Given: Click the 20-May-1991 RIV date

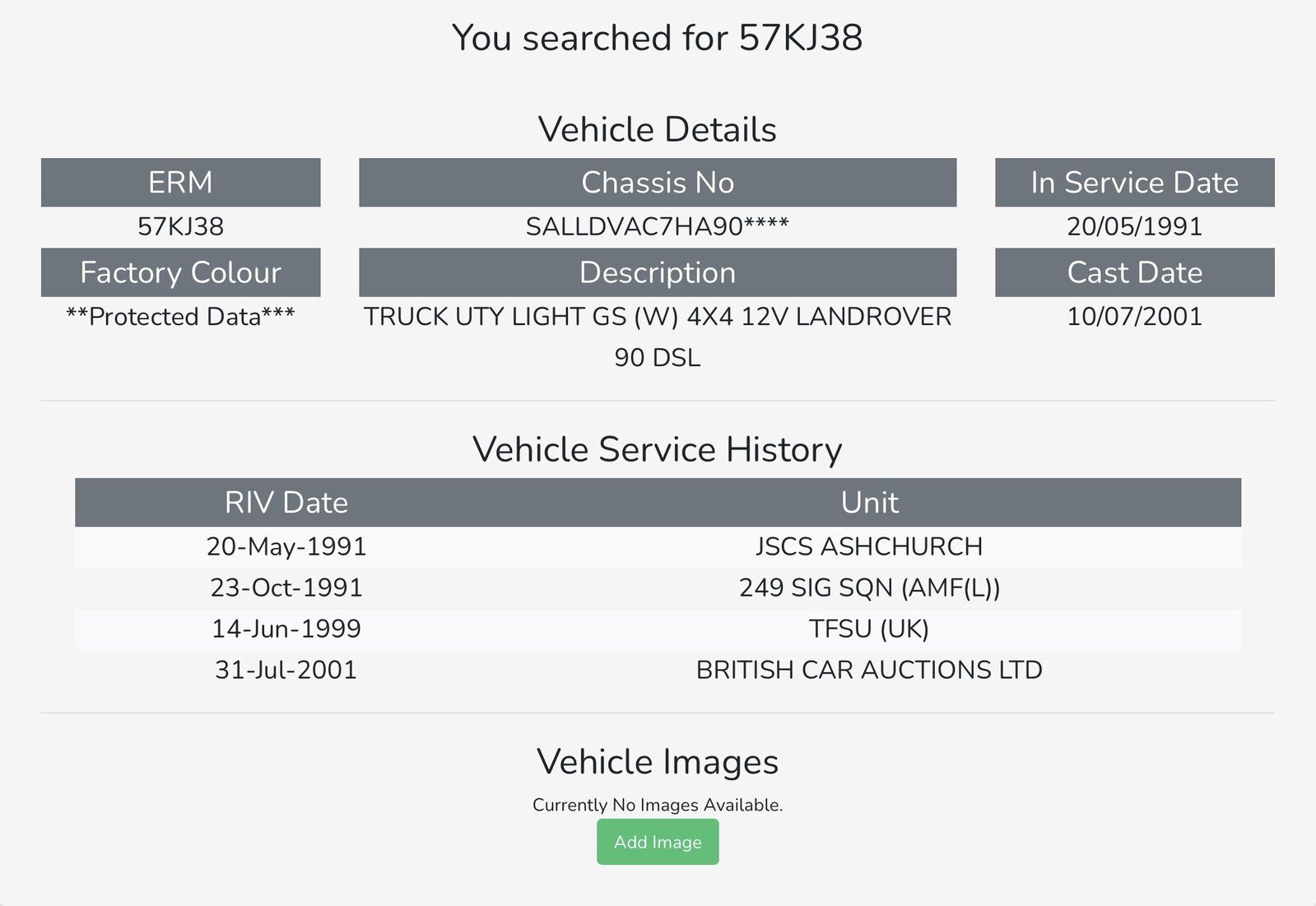Looking at the screenshot, I should 286,546.
